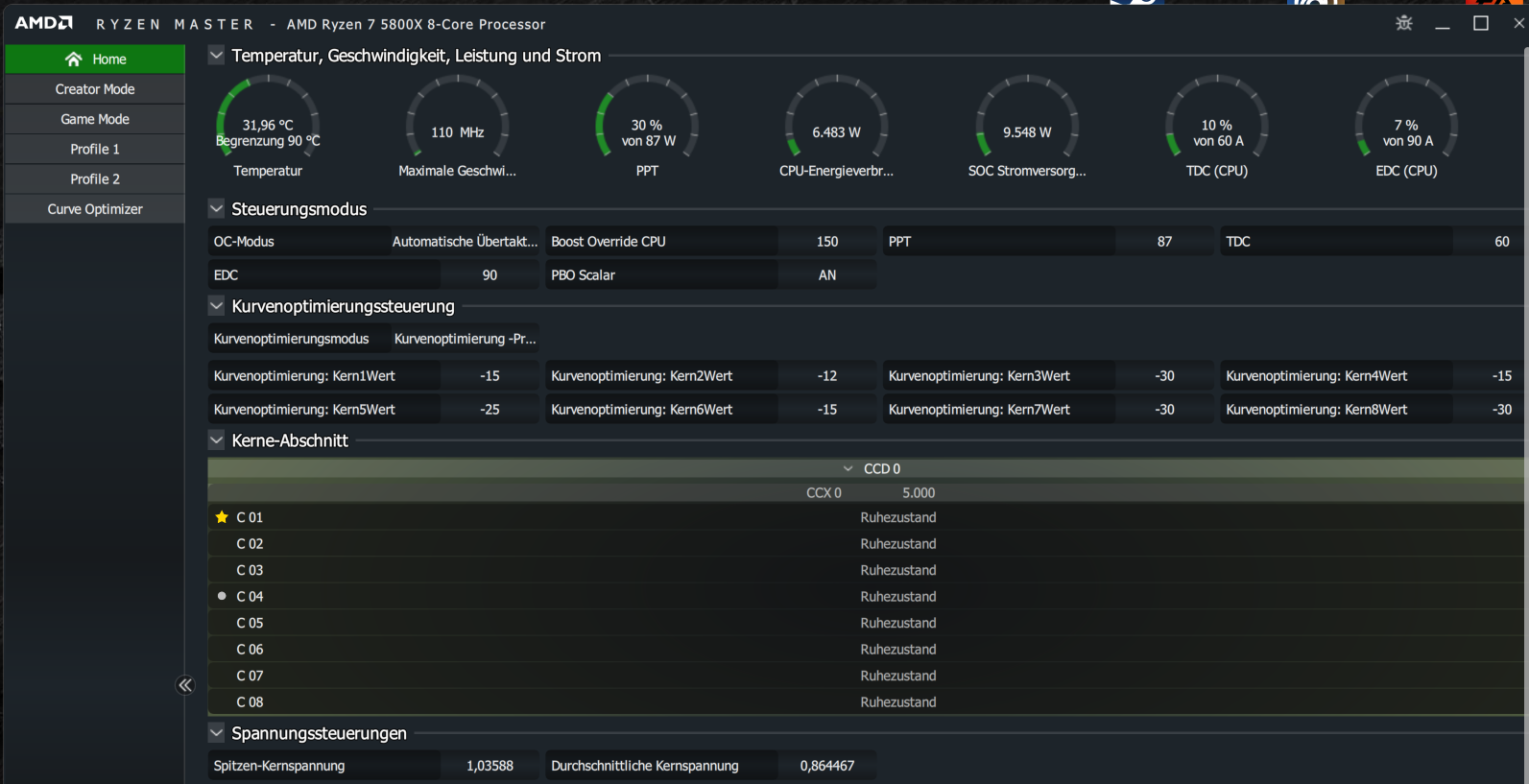Select the C 07 core row

[x=866, y=676]
